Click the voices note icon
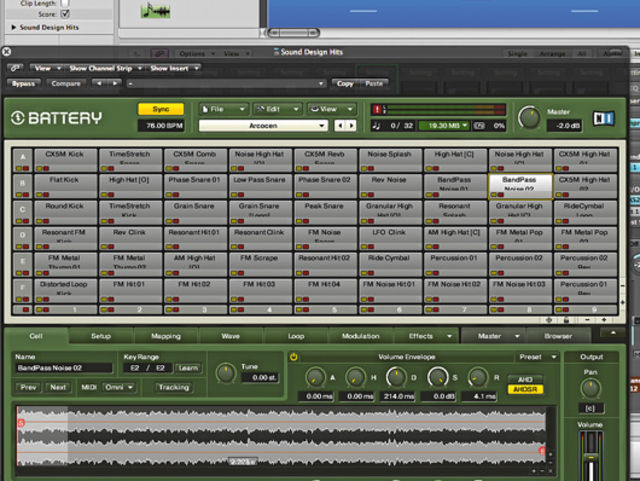 [x=376, y=126]
